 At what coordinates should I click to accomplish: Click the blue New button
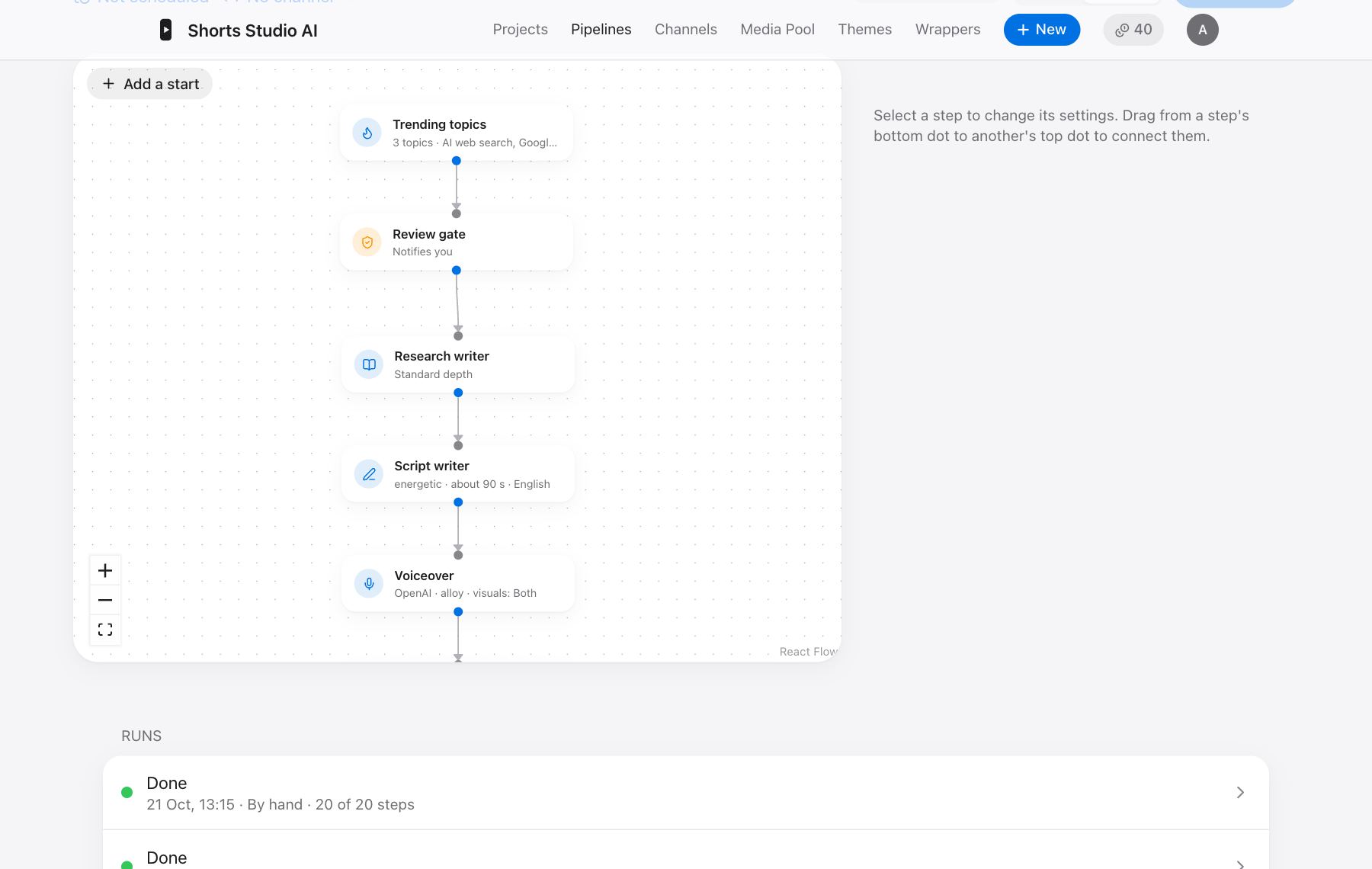click(1042, 30)
